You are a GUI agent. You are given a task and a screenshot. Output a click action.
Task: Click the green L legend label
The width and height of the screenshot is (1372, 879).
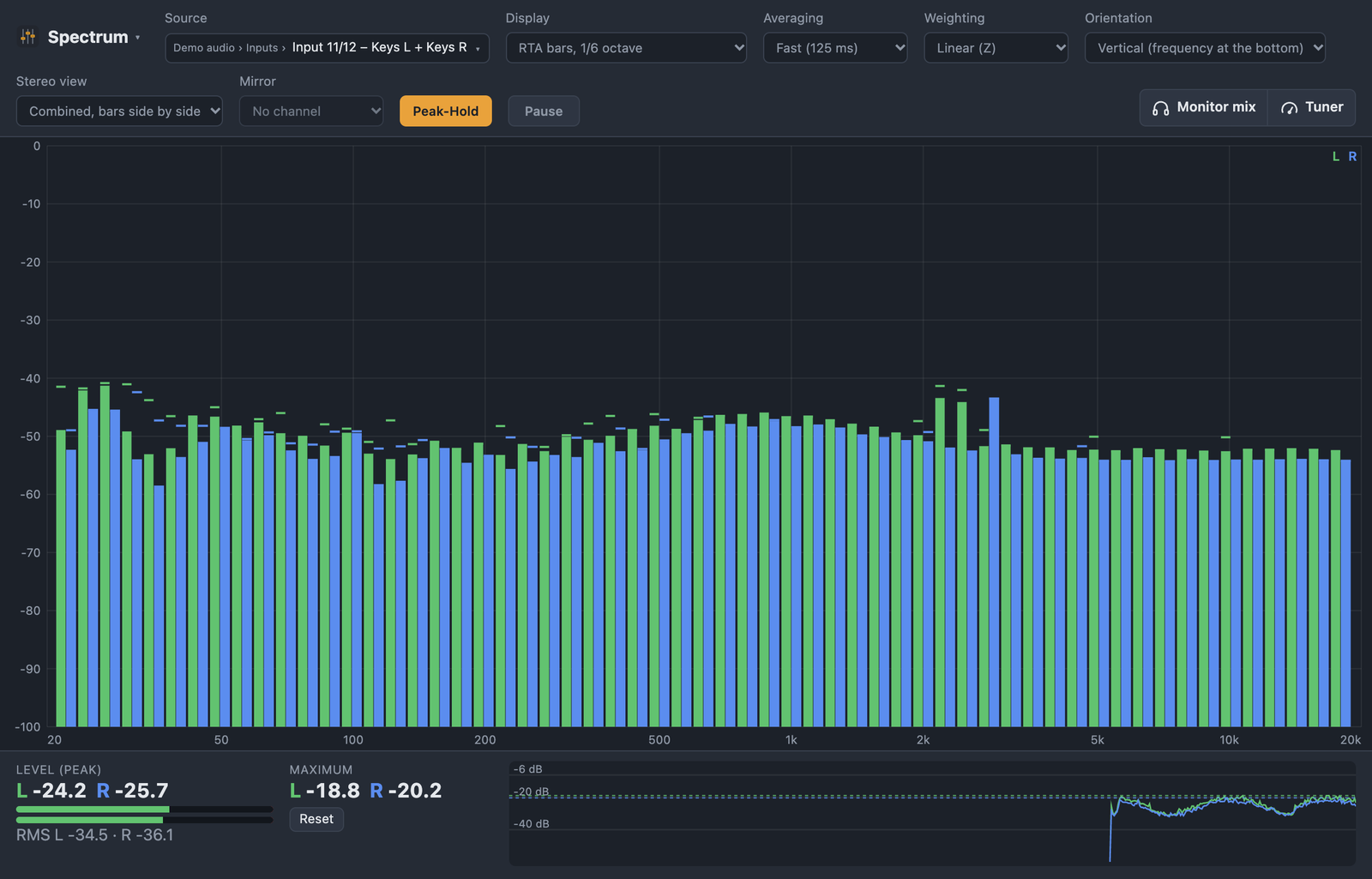(x=1335, y=157)
